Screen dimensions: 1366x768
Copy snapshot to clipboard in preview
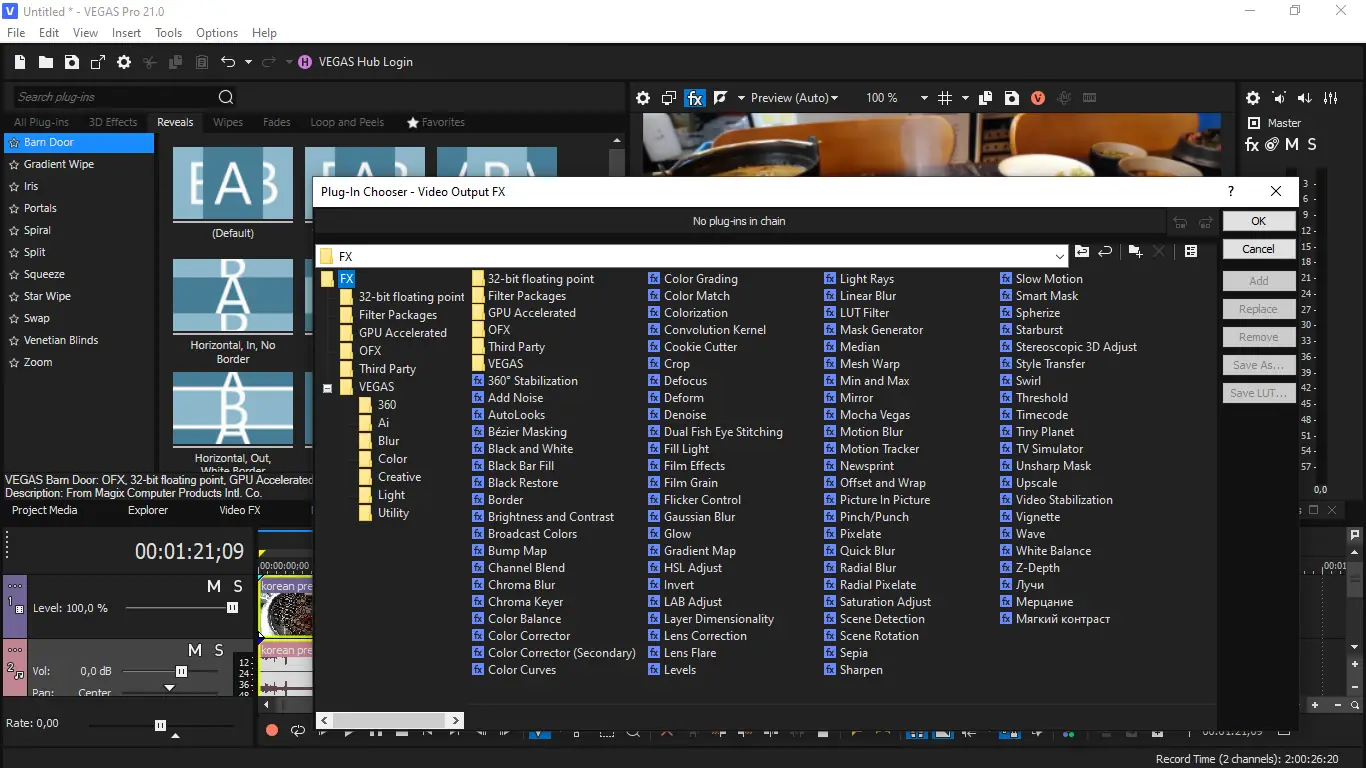tap(986, 98)
